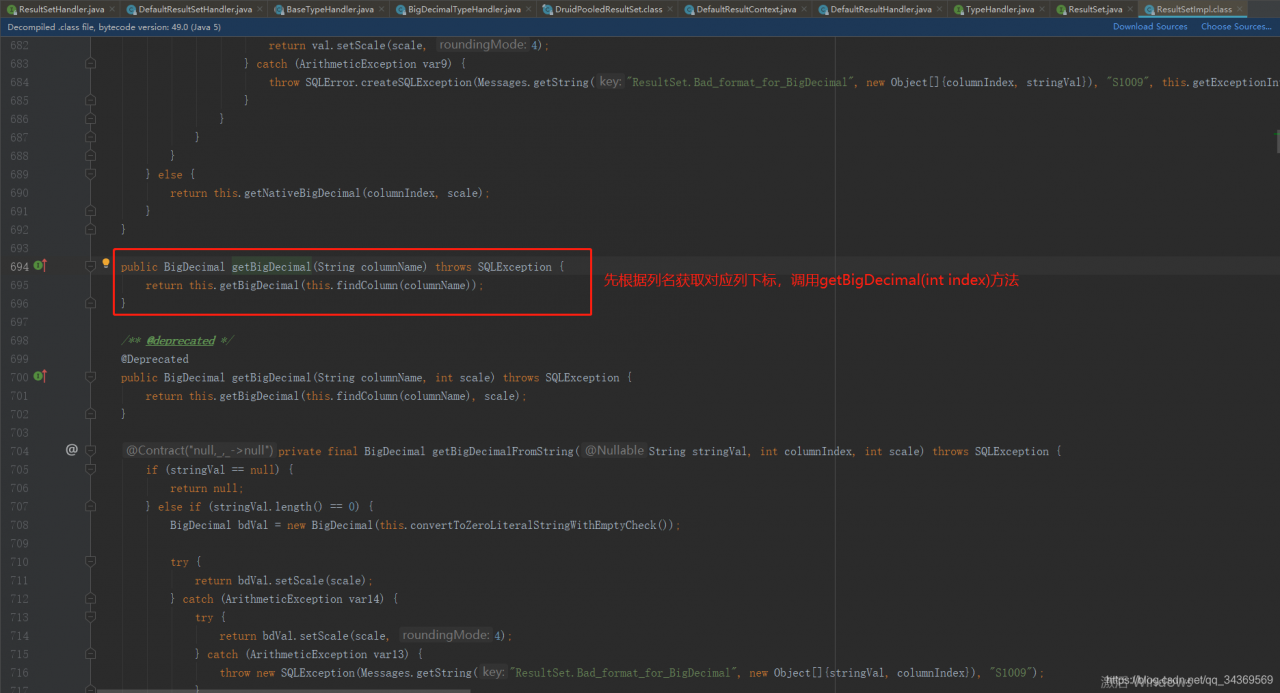Click the file icon on TypeHandler.java tab

point(958,9)
